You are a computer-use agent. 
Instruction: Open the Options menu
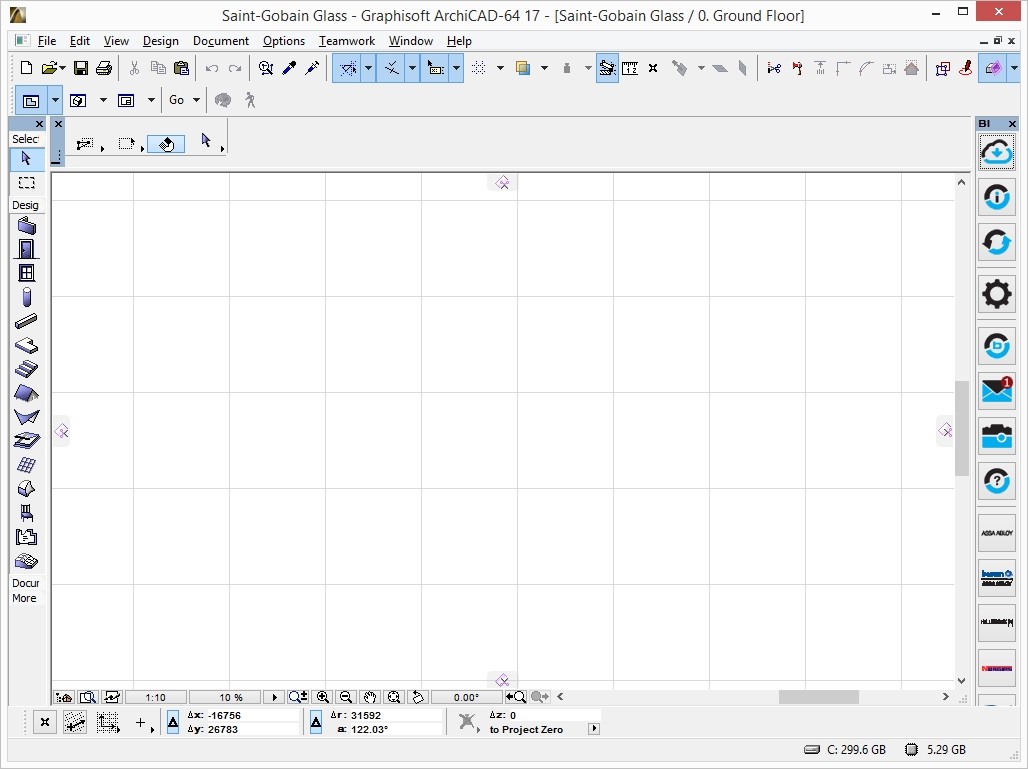pos(284,41)
